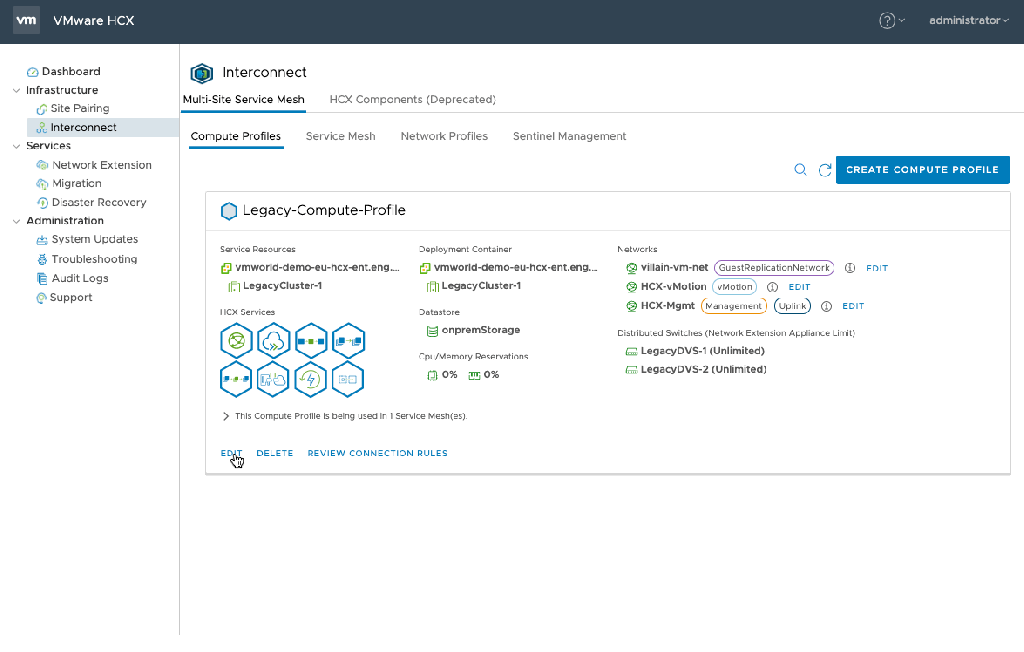Click Delete for Legacy-Compute-Profile
Viewport: 1024px width, 652px height.
pos(274,453)
